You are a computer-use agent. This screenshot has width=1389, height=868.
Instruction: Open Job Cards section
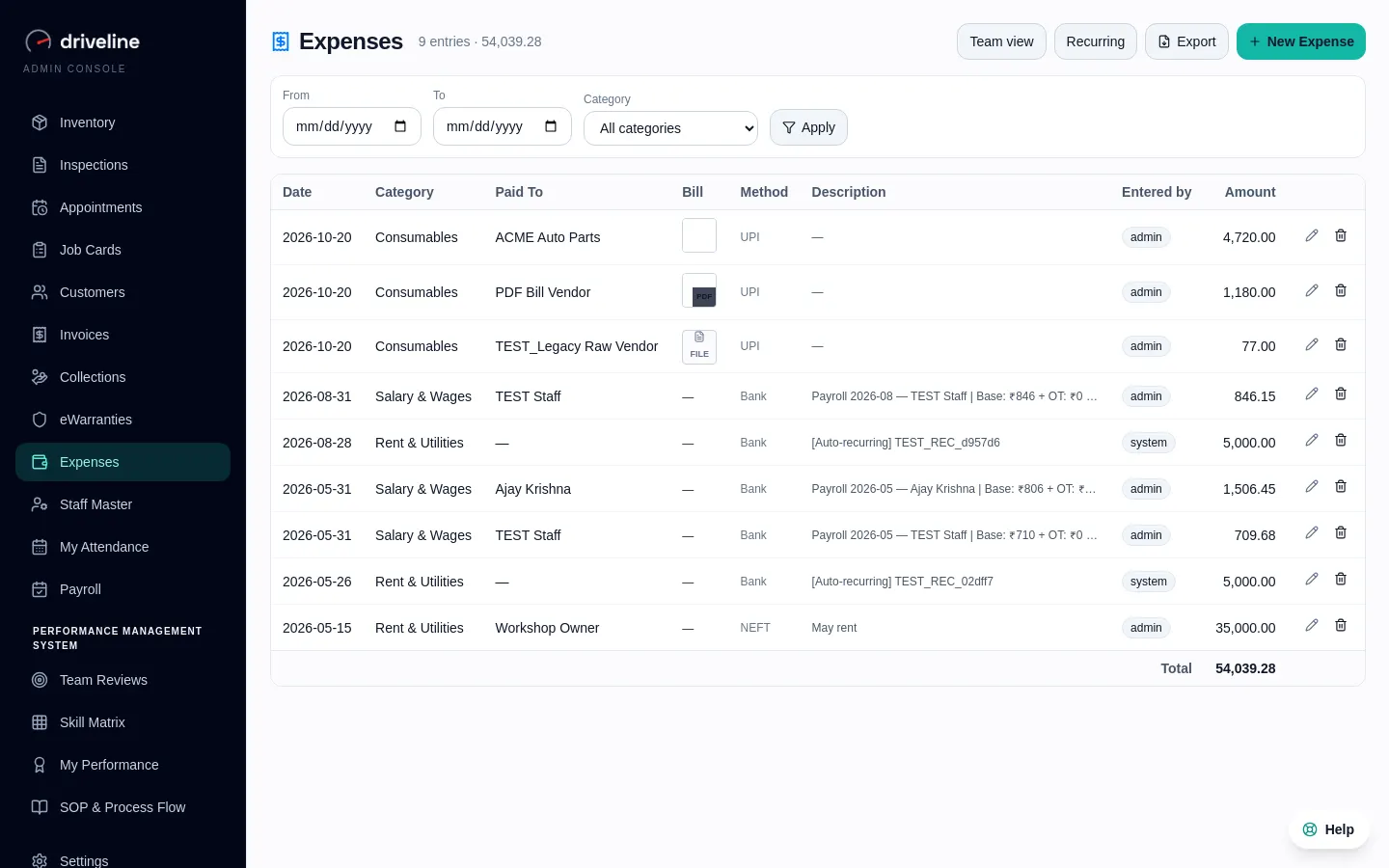123,250
